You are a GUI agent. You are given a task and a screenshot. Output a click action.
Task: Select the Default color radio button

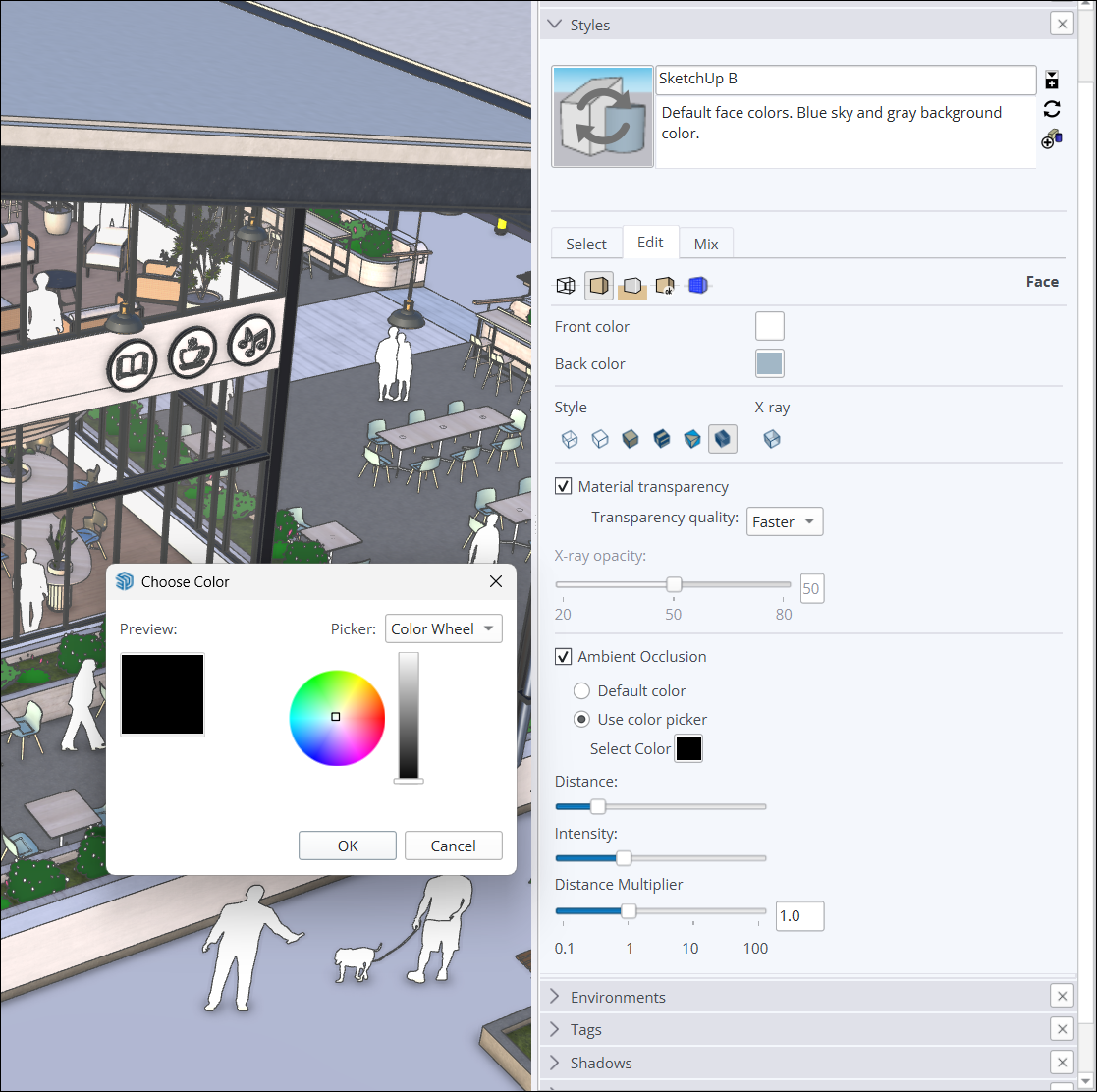[580, 690]
